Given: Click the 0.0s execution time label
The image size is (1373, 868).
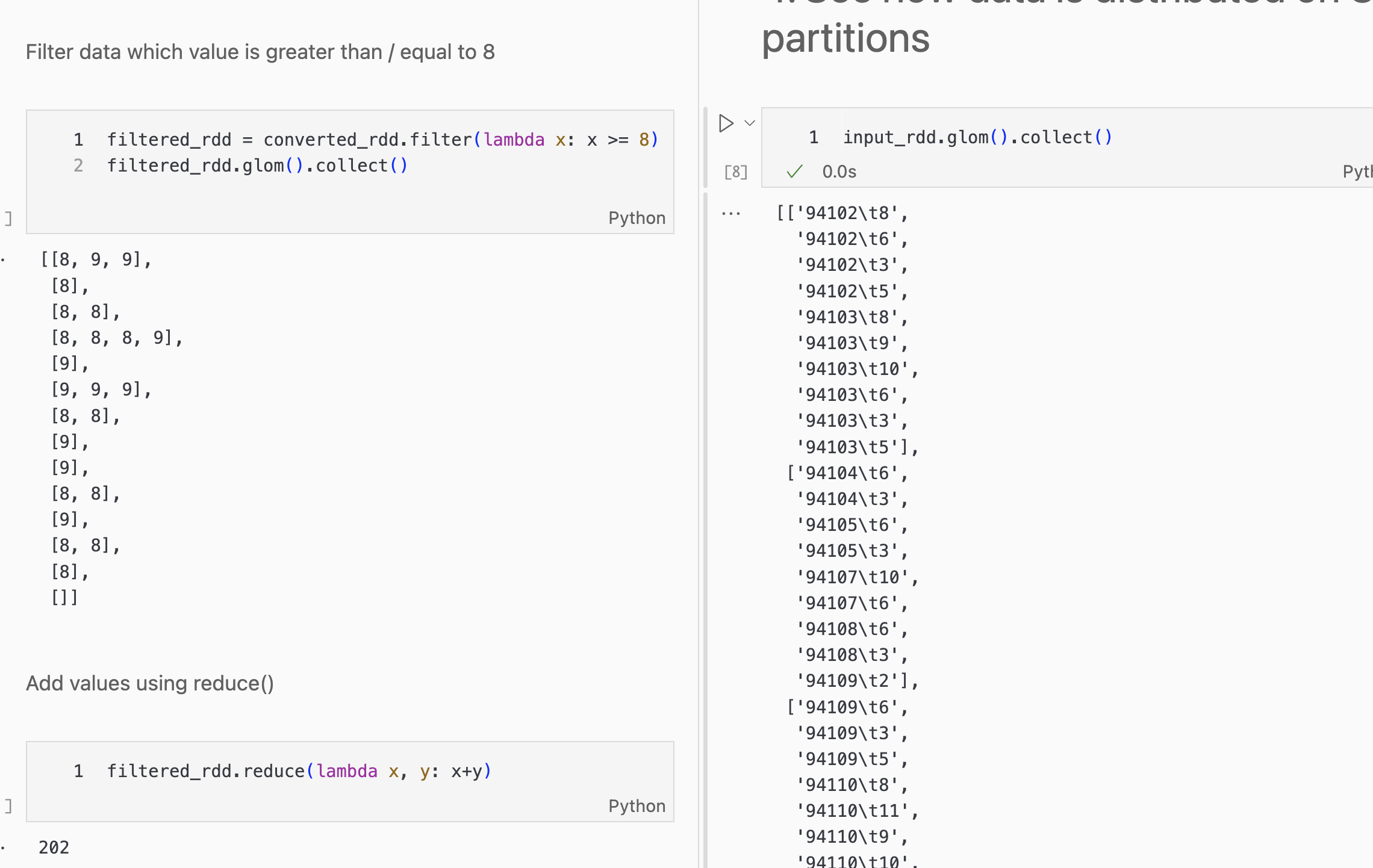Looking at the screenshot, I should coord(839,172).
